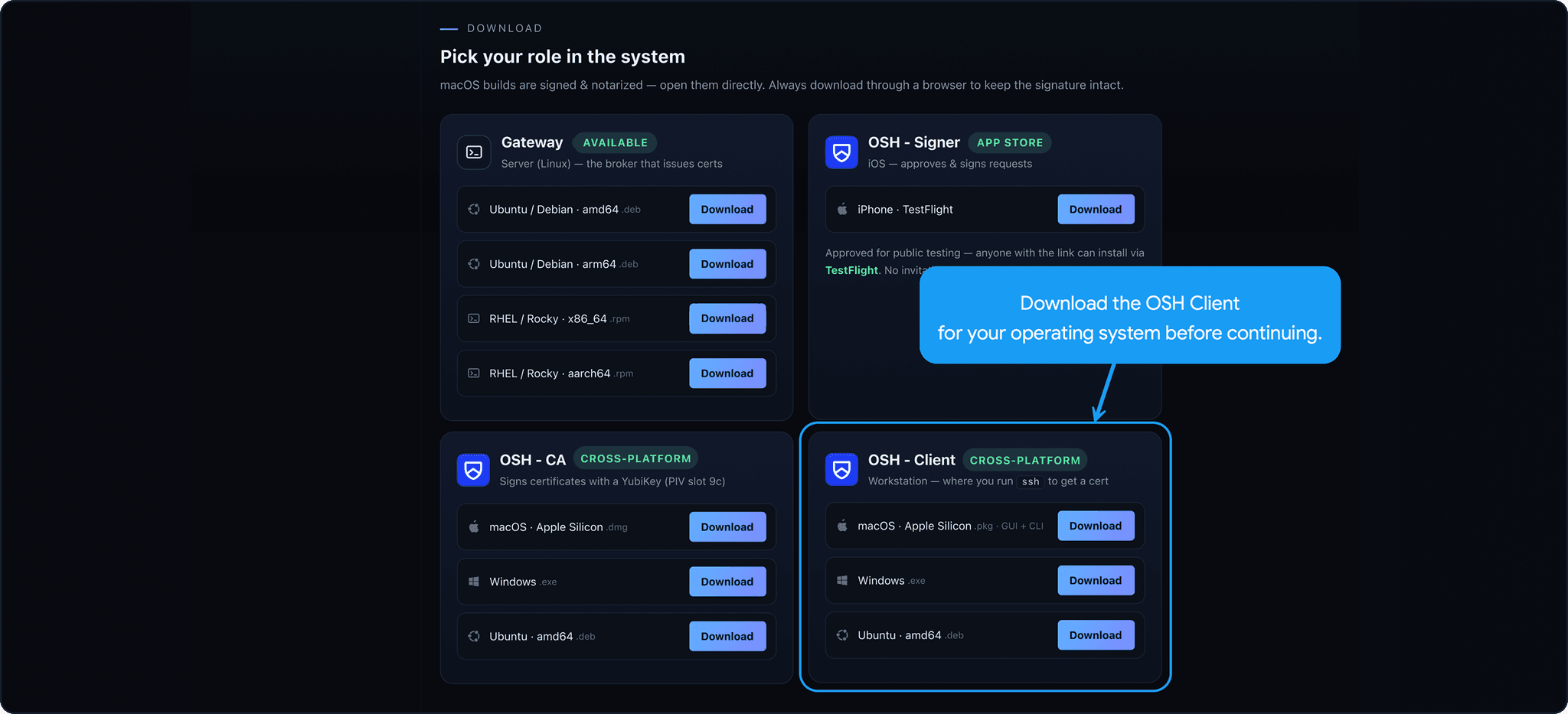Click the OSH - Client shield icon
The width and height of the screenshot is (1568, 714).
(841, 469)
